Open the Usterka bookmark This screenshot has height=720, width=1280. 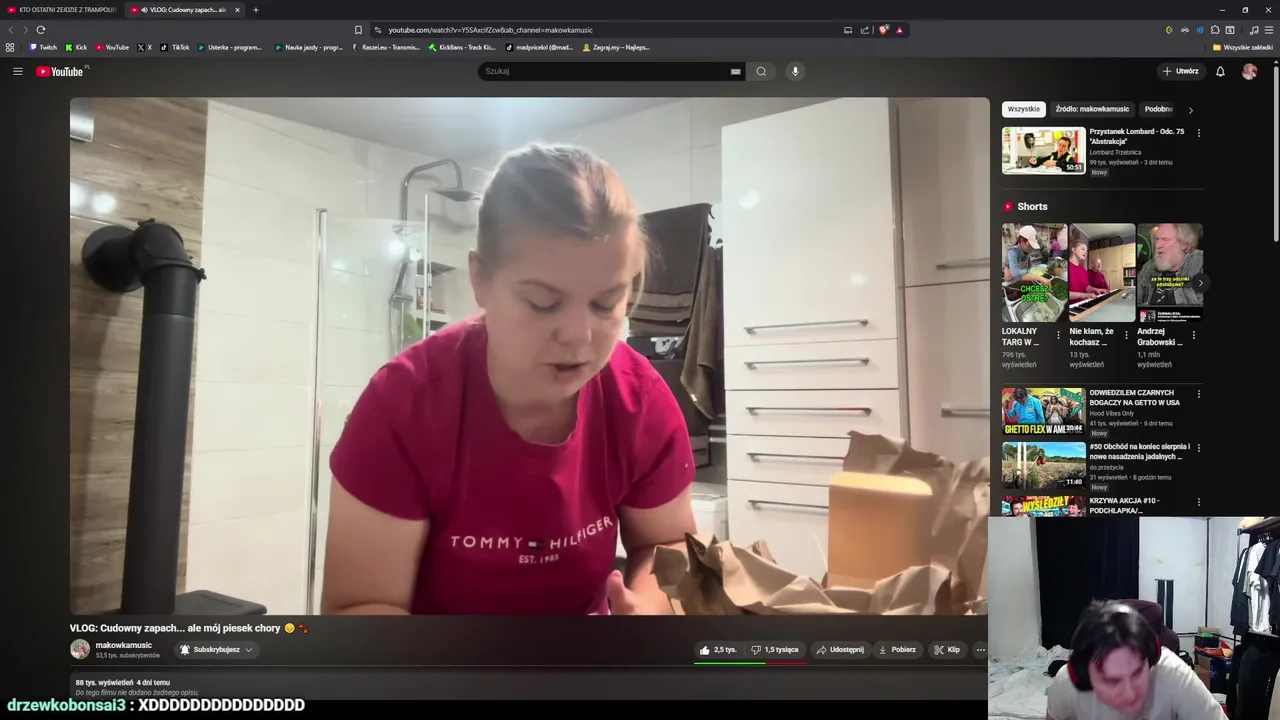coord(230,47)
